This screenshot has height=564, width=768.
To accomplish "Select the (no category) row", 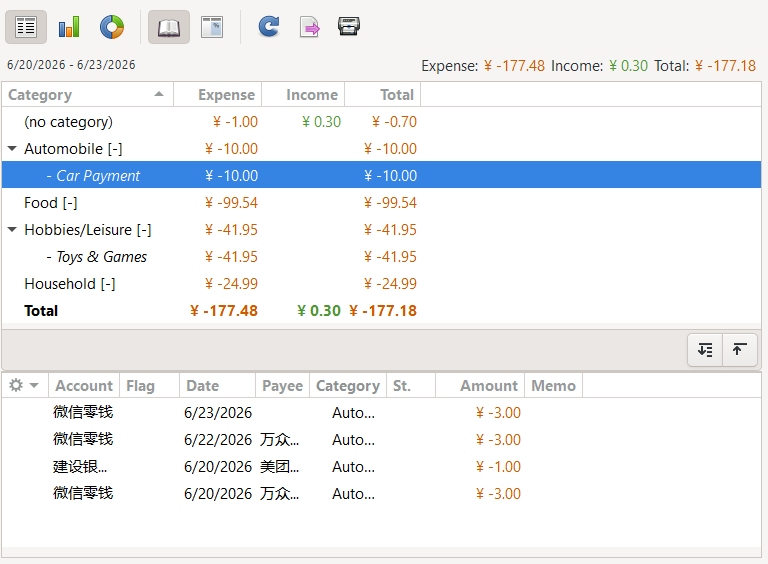I will 382,121.
